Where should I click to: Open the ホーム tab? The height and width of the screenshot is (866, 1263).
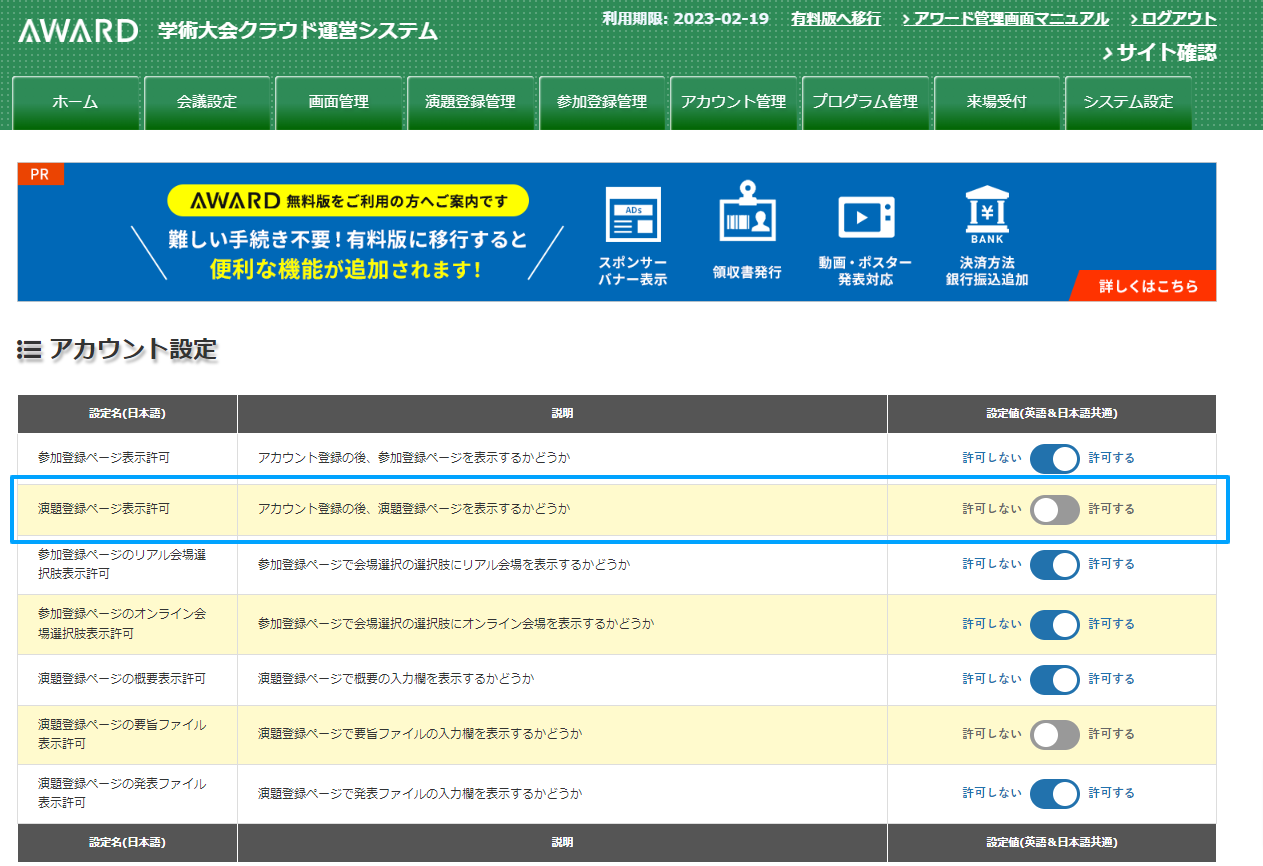pyautogui.click(x=76, y=102)
